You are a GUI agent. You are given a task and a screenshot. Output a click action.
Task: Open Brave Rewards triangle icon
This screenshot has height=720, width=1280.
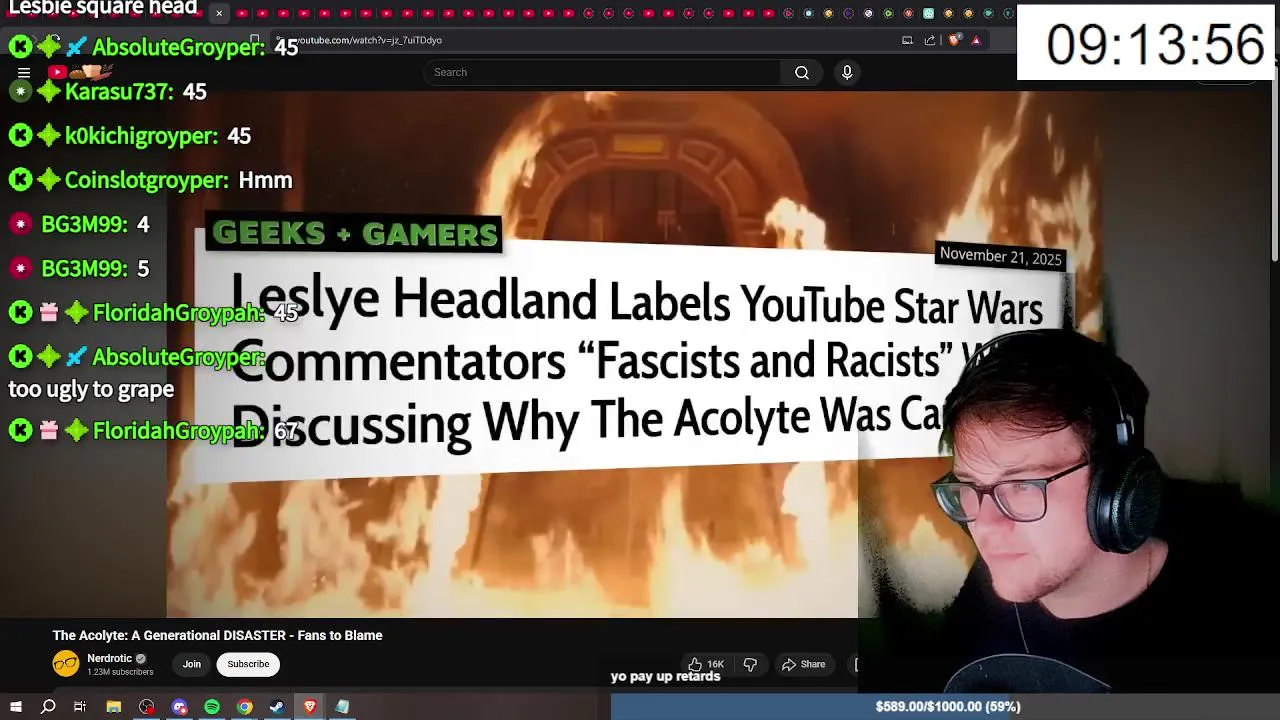click(976, 40)
